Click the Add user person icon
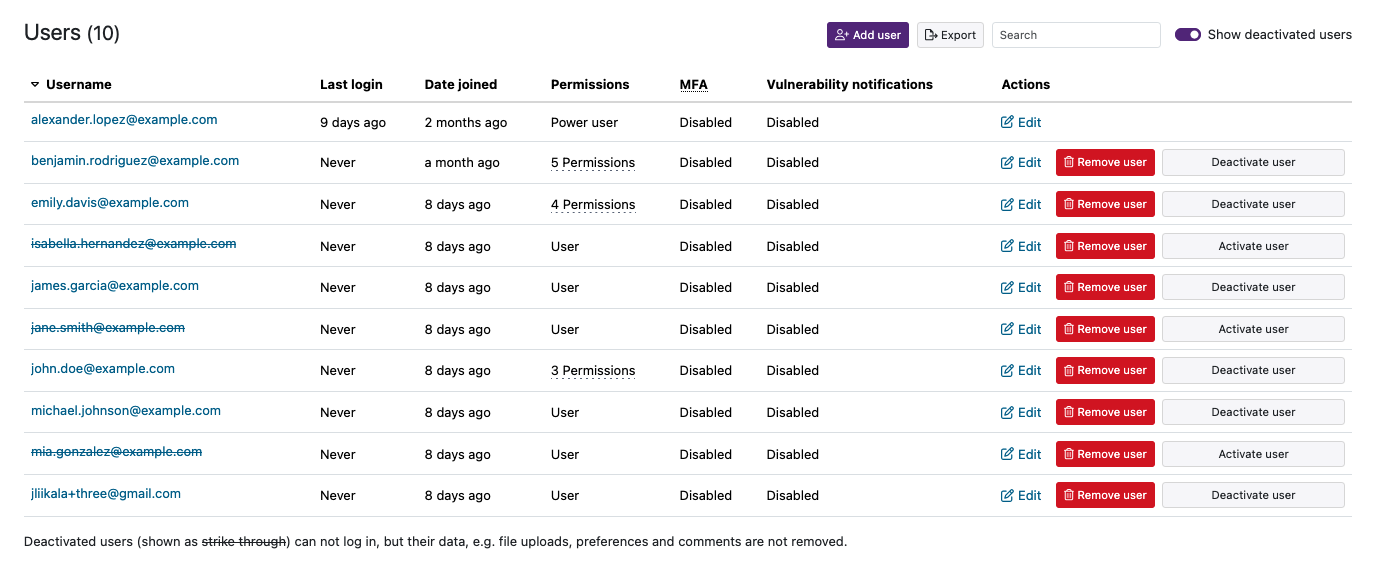 pyautogui.click(x=841, y=35)
